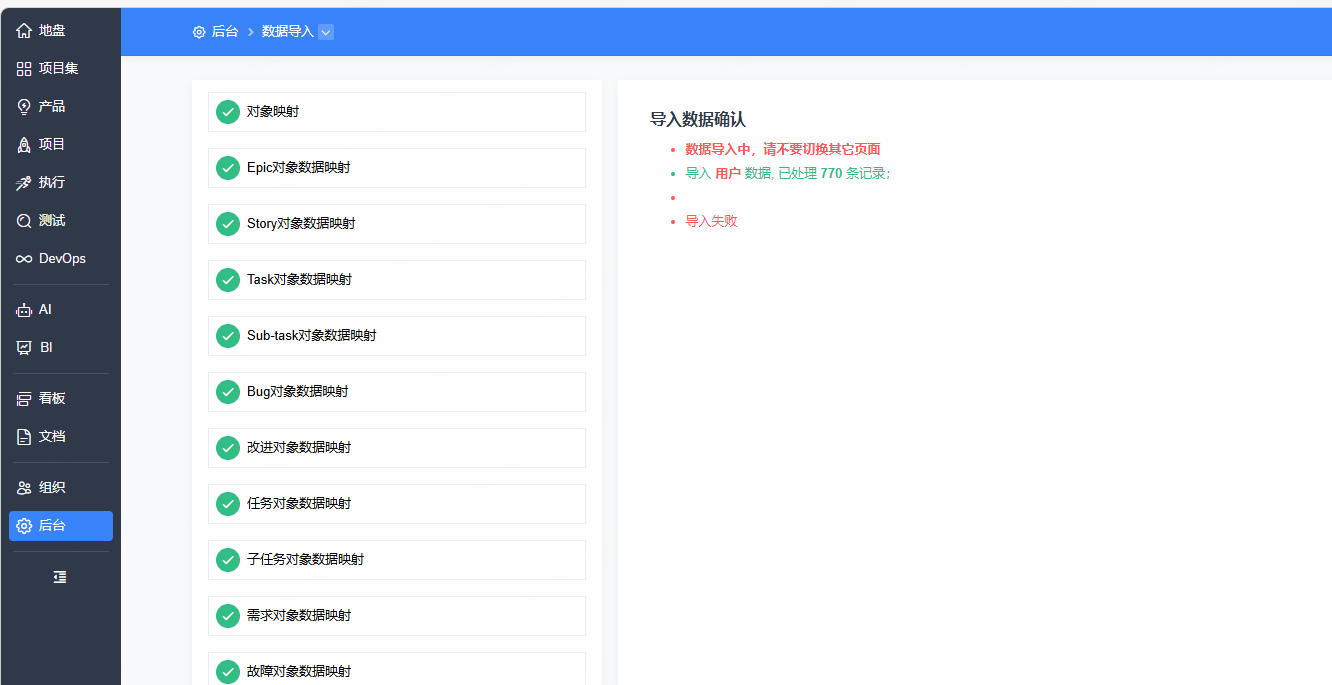Click the 导入失败 error message

point(711,221)
